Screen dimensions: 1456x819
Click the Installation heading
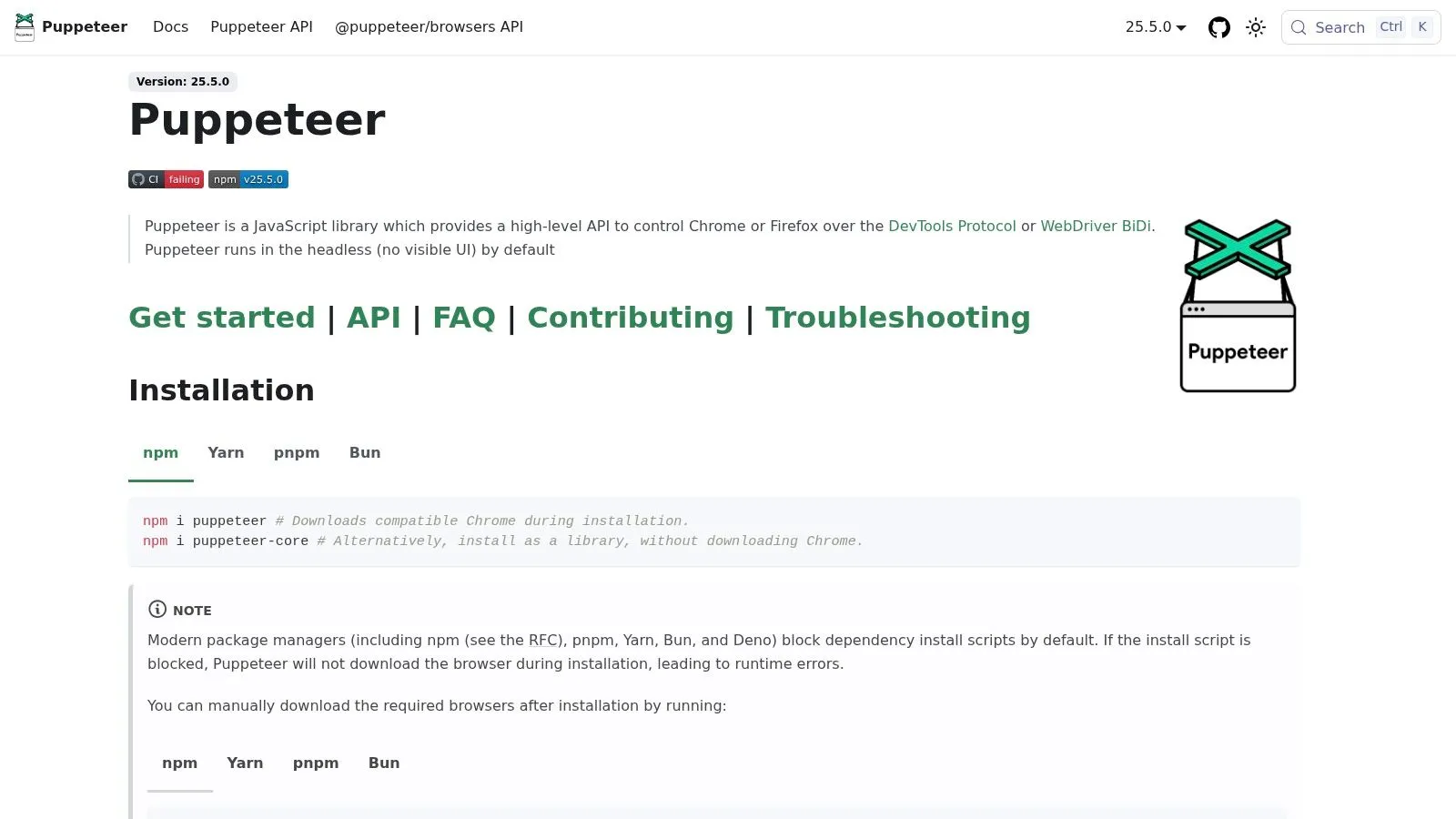(x=222, y=390)
